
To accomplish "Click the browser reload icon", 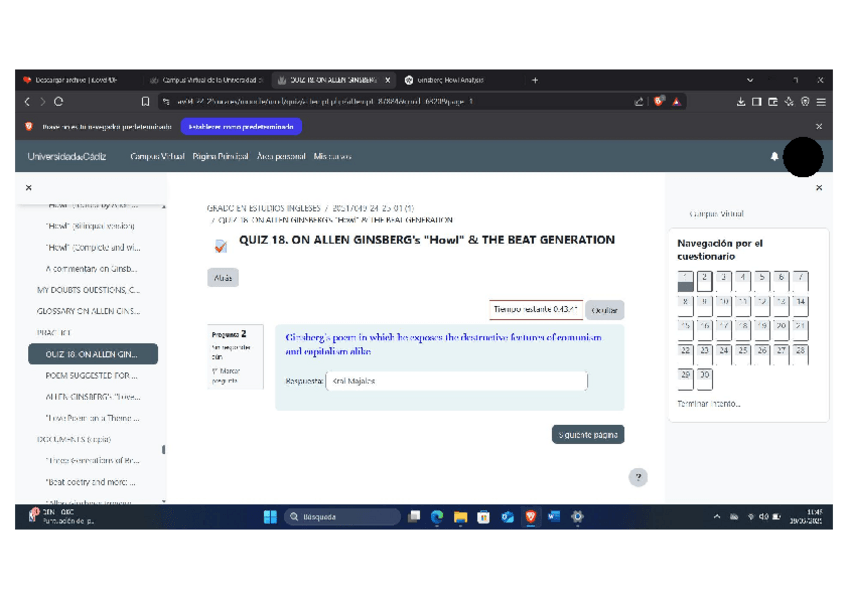I will tap(60, 101).
